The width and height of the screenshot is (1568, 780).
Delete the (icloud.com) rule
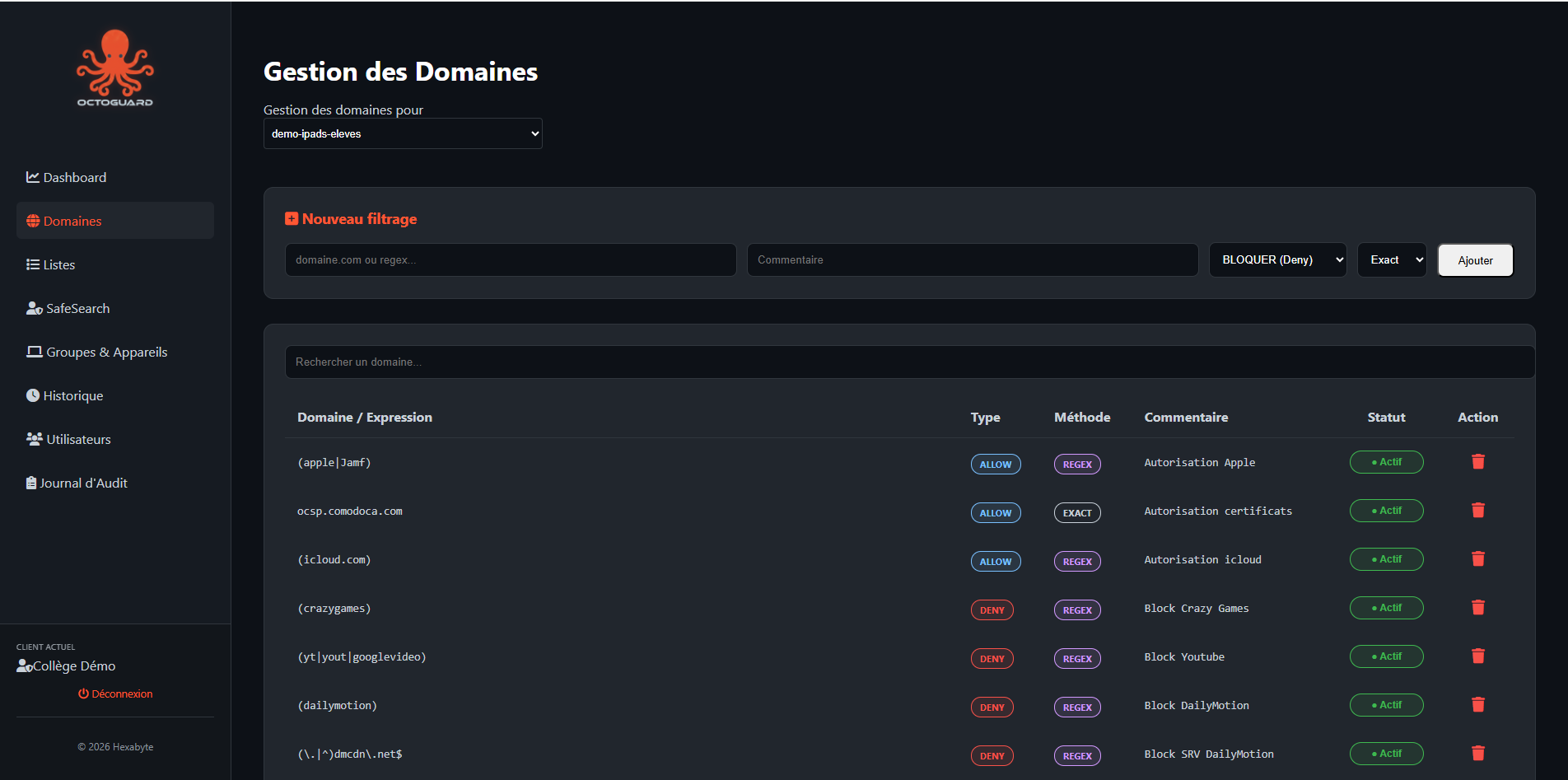[1478, 559]
